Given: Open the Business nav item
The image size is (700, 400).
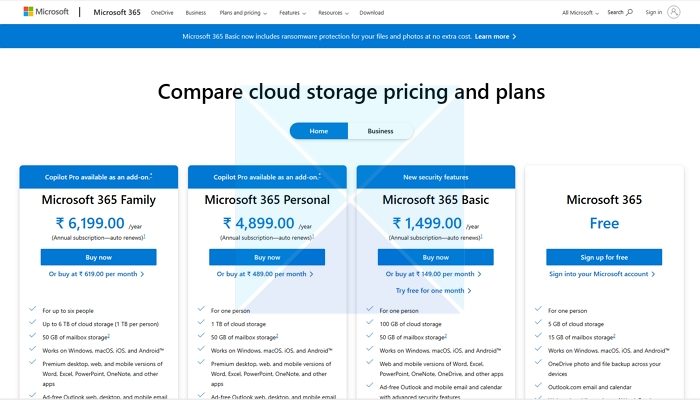Looking at the screenshot, I should point(196,13).
